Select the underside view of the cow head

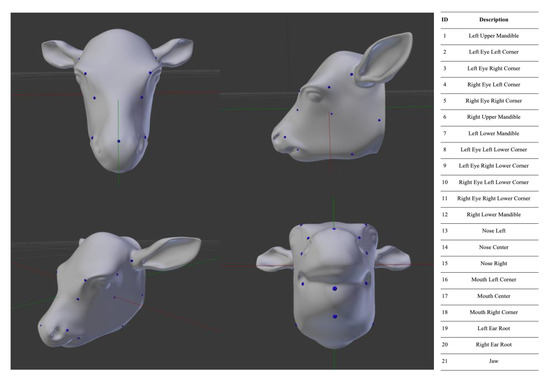333,285
